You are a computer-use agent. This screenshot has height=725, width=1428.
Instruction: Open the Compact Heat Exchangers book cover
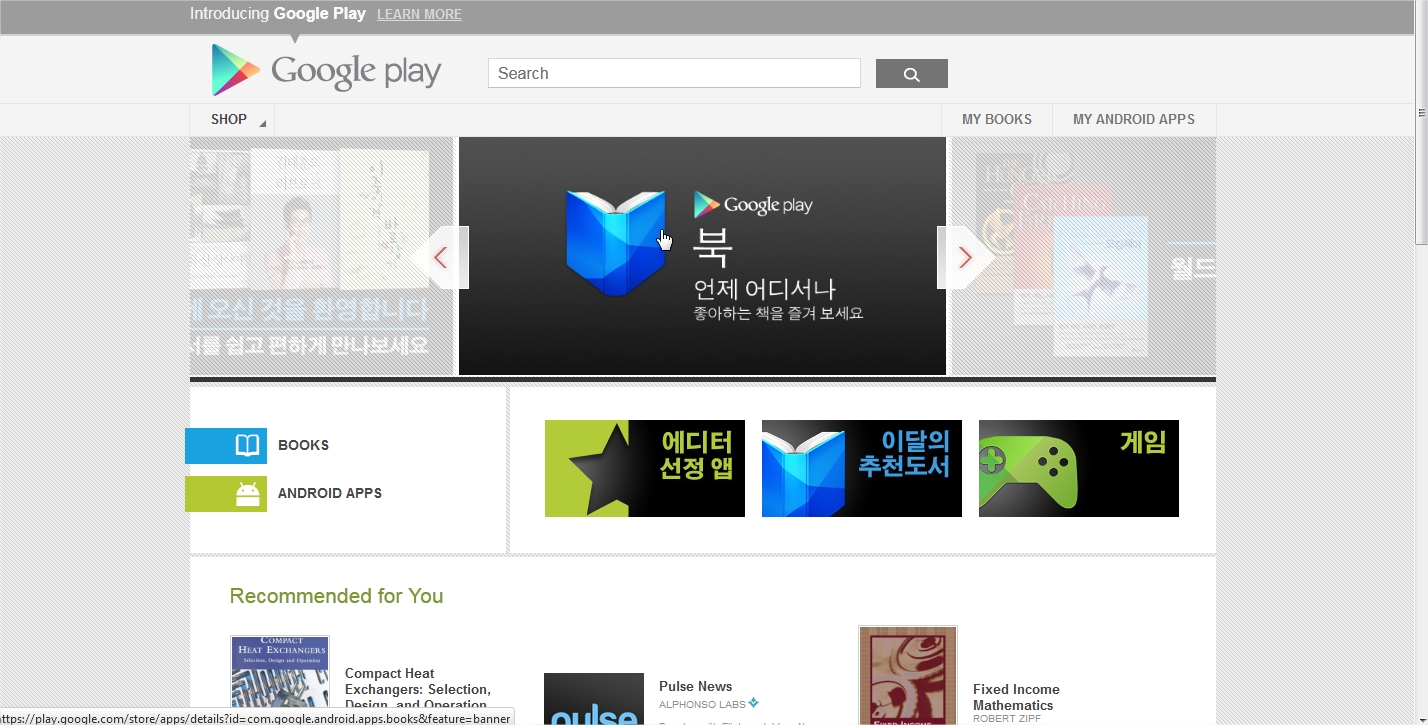[280, 680]
